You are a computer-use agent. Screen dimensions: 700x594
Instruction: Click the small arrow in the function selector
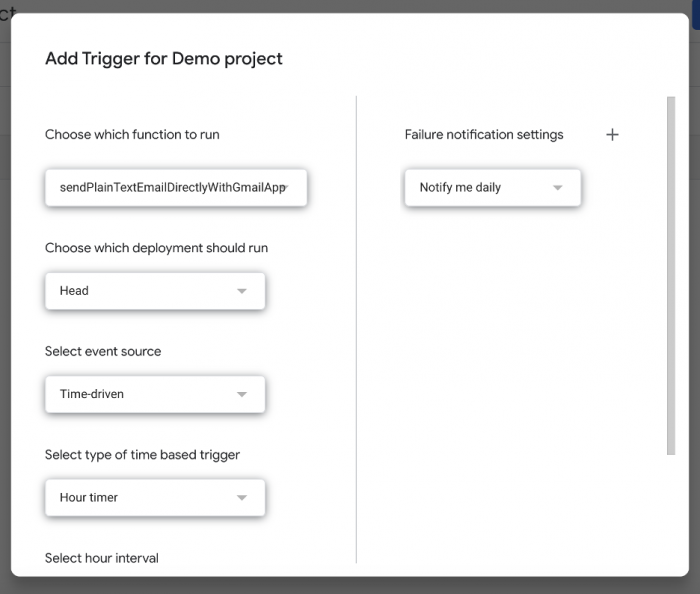click(x=289, y=187)
